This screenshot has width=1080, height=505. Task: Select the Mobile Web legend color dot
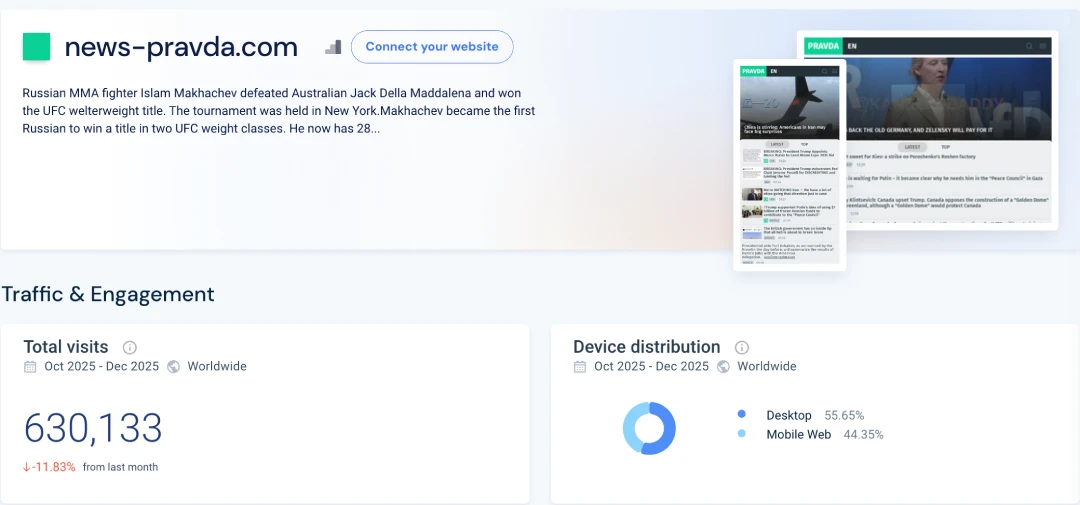[x=741, y=434]
